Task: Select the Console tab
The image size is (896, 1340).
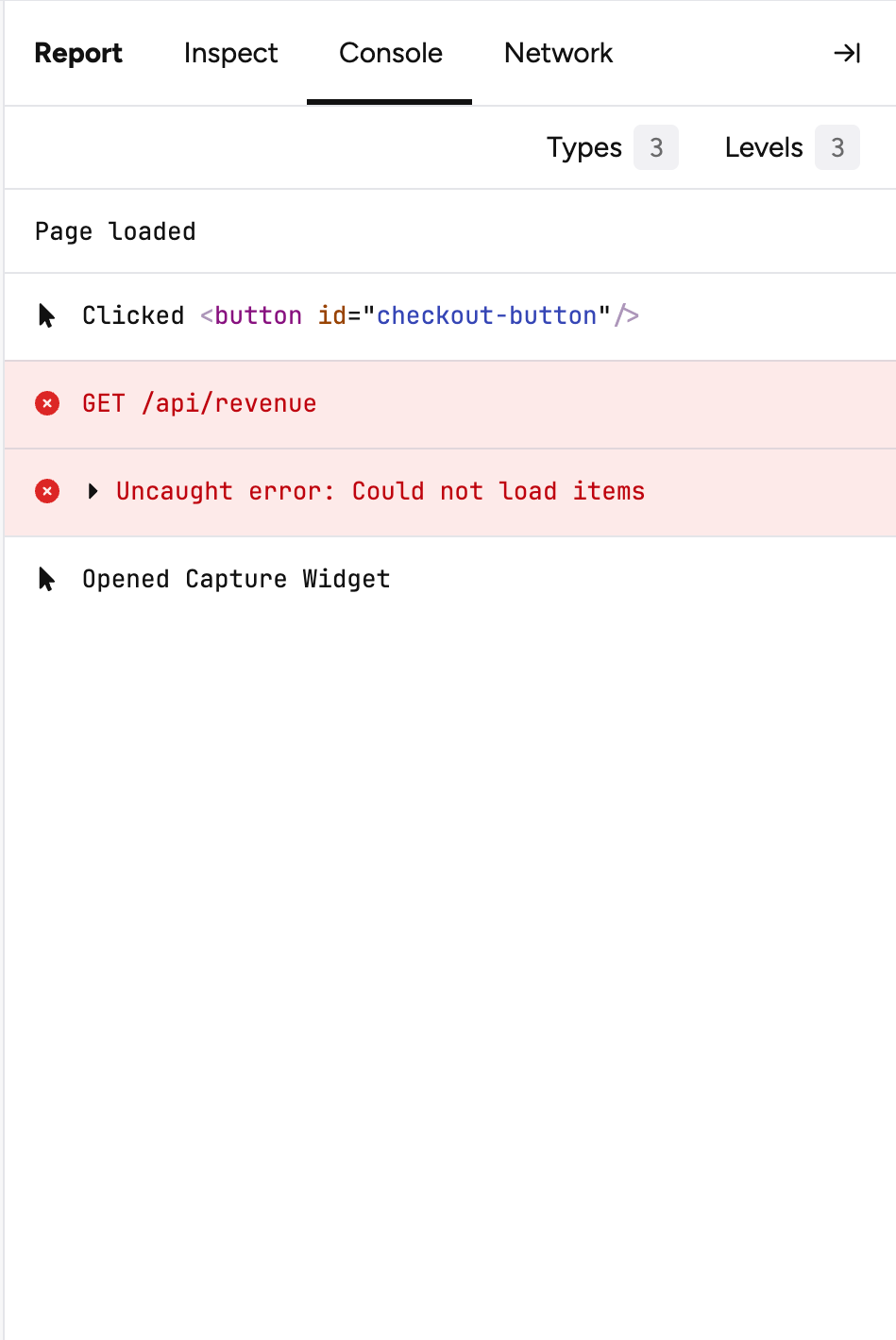Action: (x=390, y=54)
